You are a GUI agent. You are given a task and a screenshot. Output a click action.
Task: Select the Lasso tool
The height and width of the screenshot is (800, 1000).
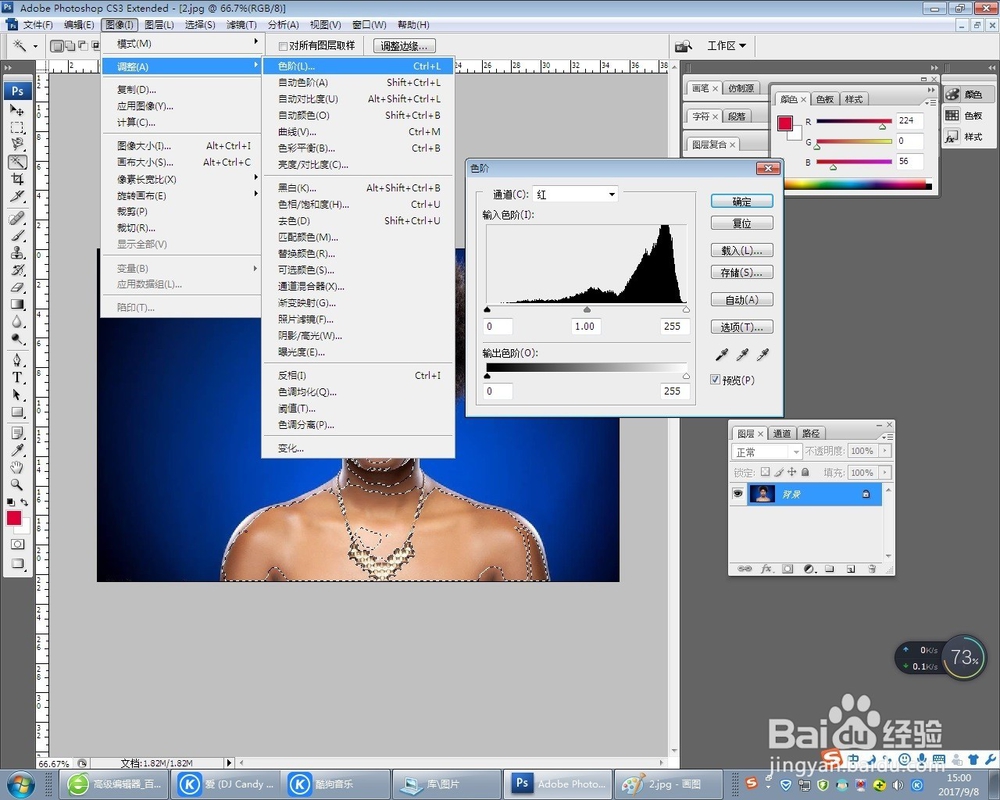(x=17, y=144)
